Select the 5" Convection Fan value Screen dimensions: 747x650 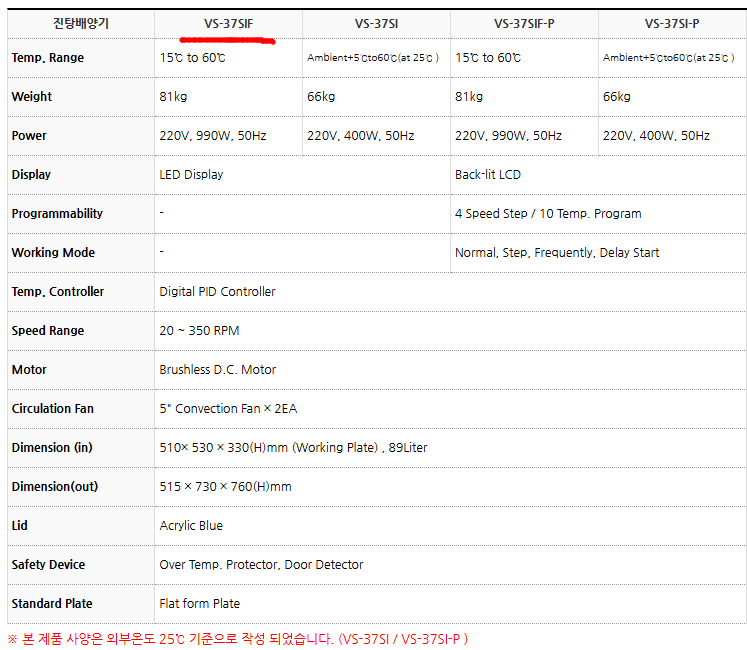(228, 409)
